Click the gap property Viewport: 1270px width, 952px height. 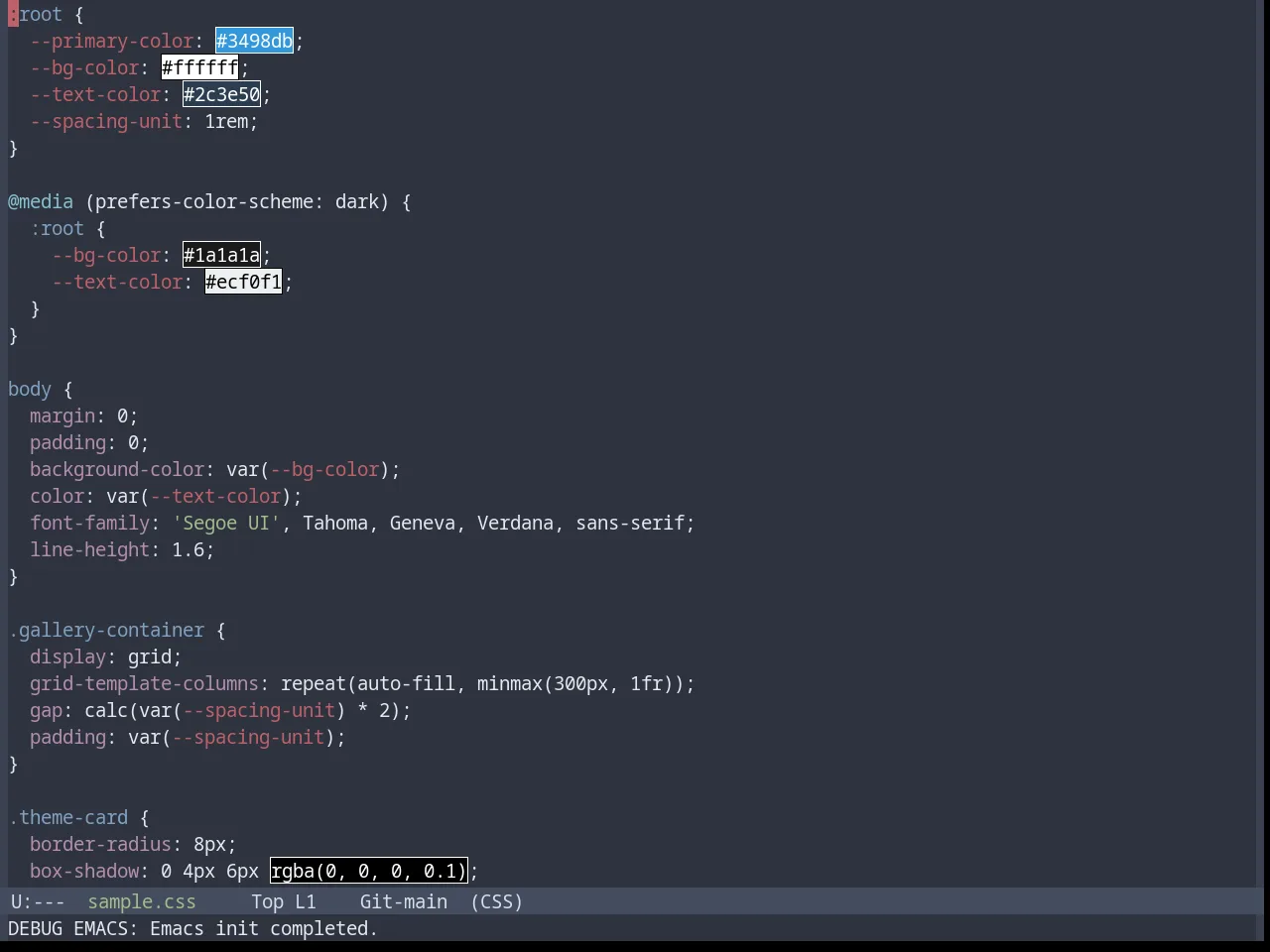(46, 710)
